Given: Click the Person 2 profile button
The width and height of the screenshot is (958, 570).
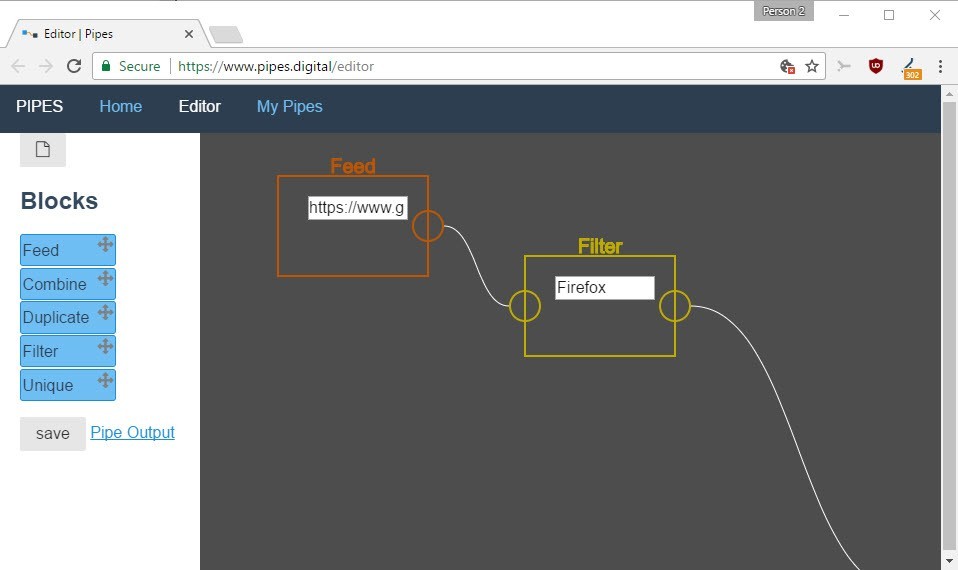Looking at the screenshot, I should pyautogui.click(x=783, y=11).
